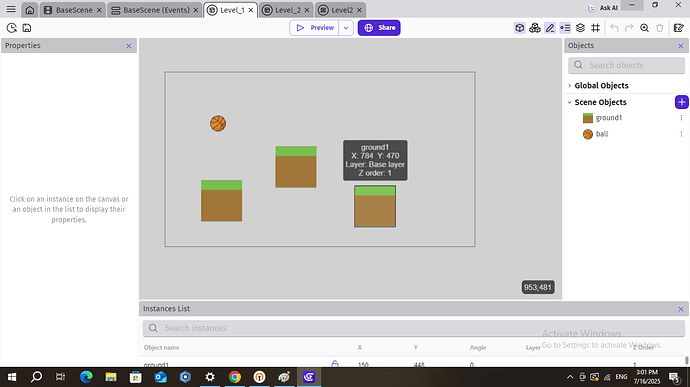Toggle the objects panel cube icon

520,28
